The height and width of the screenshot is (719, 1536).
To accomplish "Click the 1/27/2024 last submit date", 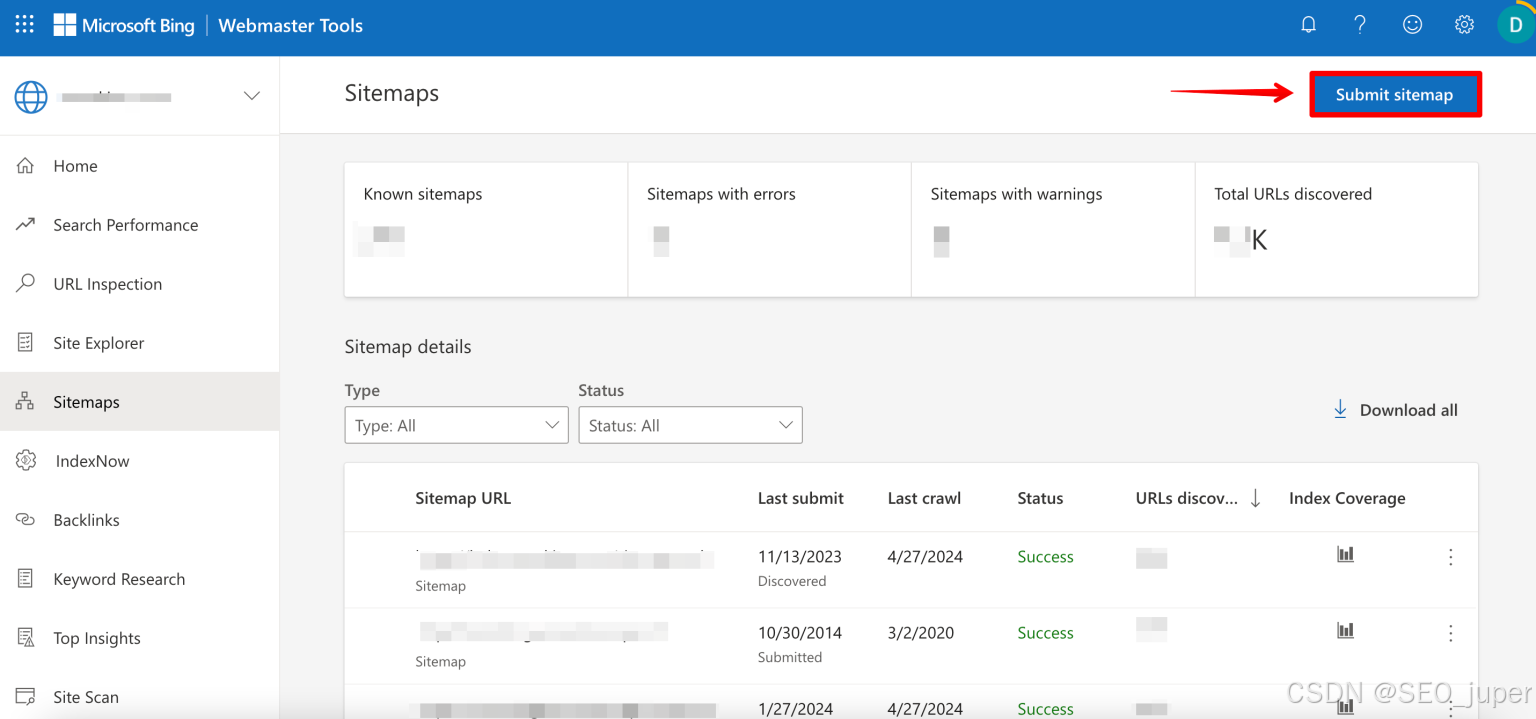I will 796,708.
